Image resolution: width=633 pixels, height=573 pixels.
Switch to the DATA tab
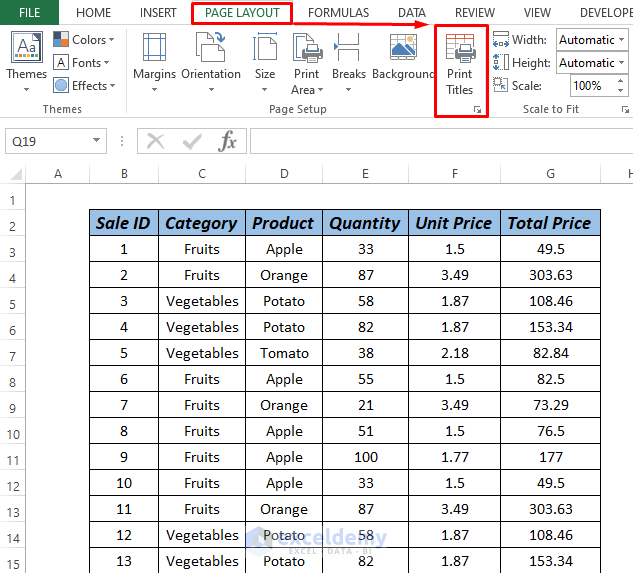coord(412,13)
